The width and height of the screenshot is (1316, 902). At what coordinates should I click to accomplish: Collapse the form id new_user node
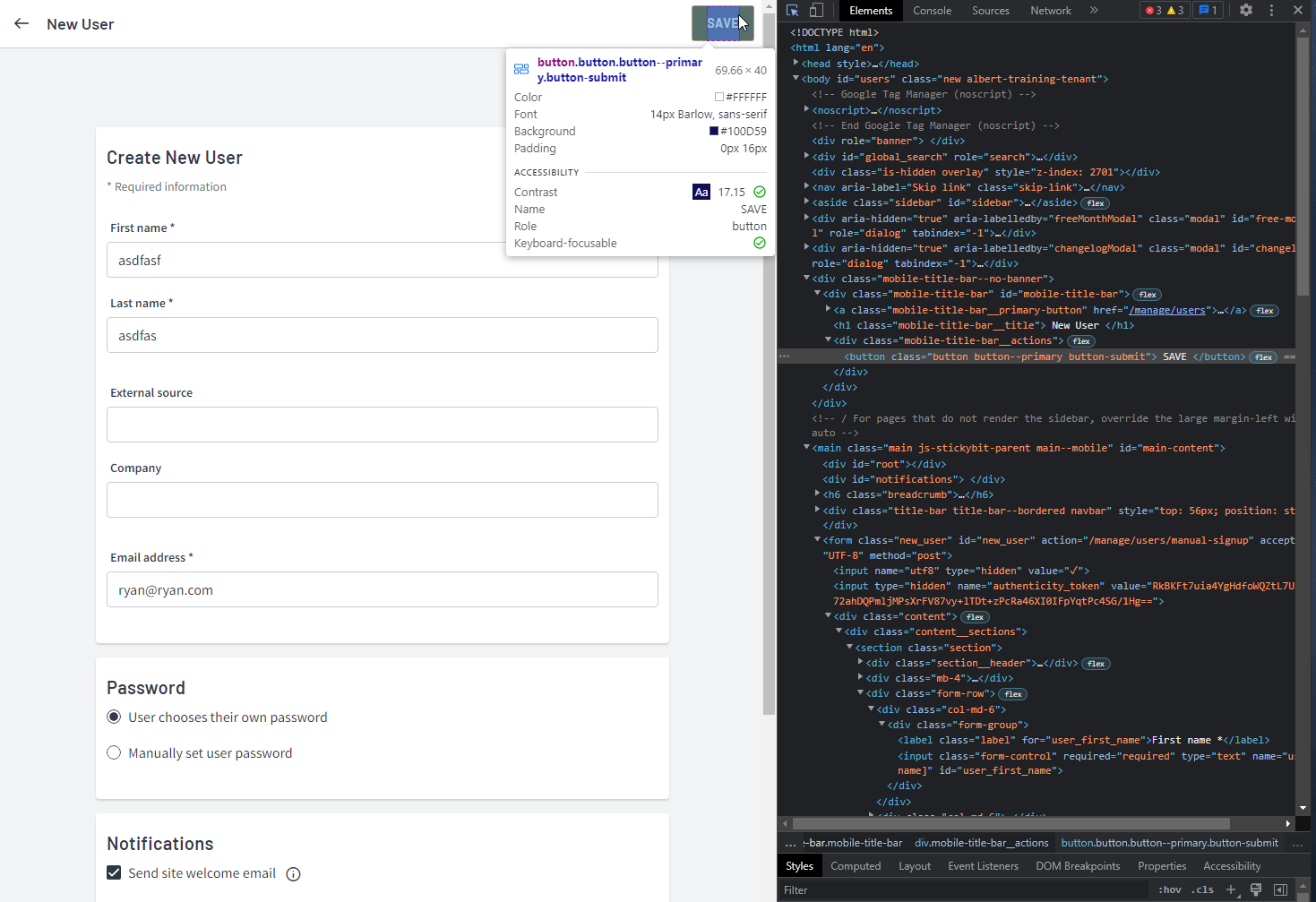pyautogui.click(x=817, y=539)
